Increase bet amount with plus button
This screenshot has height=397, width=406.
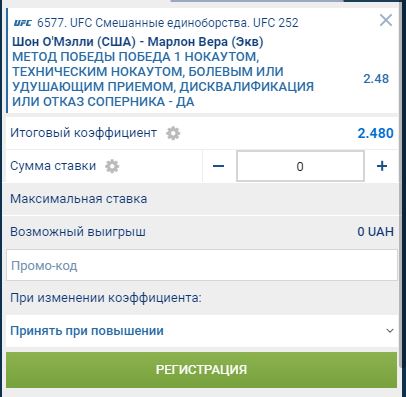(x=382, y=166)
